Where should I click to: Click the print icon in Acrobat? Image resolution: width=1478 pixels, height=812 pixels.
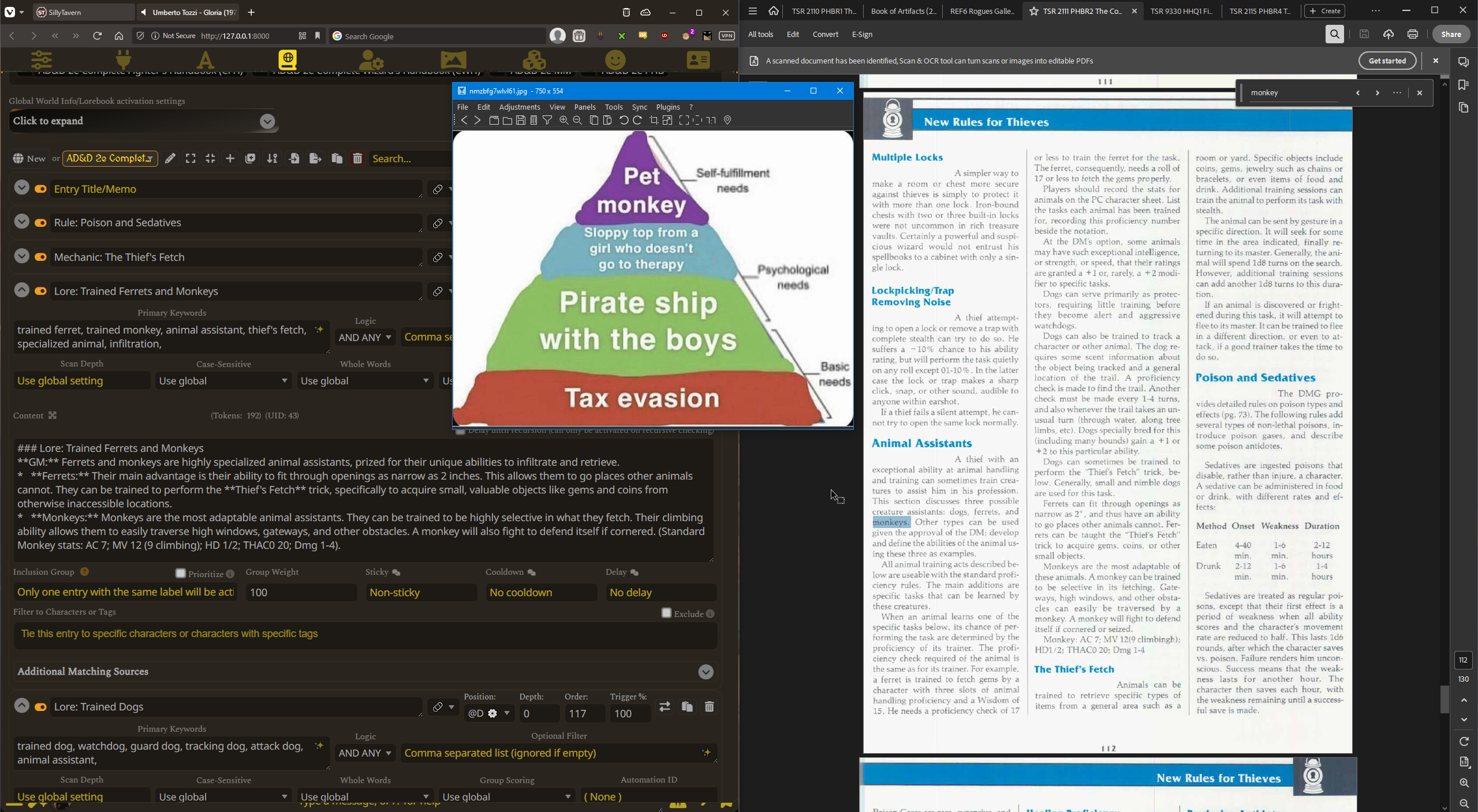click(1412, 35)
